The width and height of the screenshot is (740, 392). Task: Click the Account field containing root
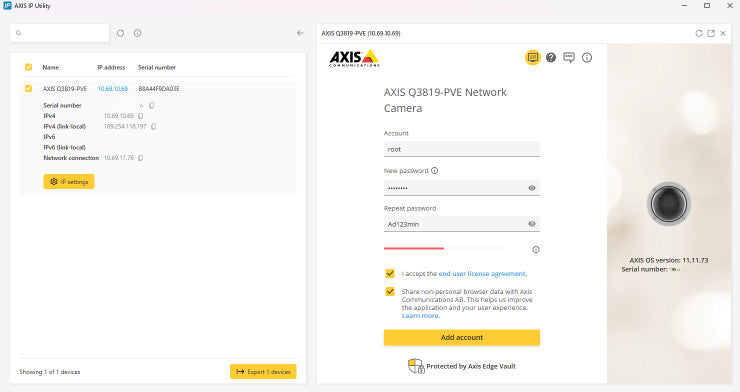[x=462, y=149]
